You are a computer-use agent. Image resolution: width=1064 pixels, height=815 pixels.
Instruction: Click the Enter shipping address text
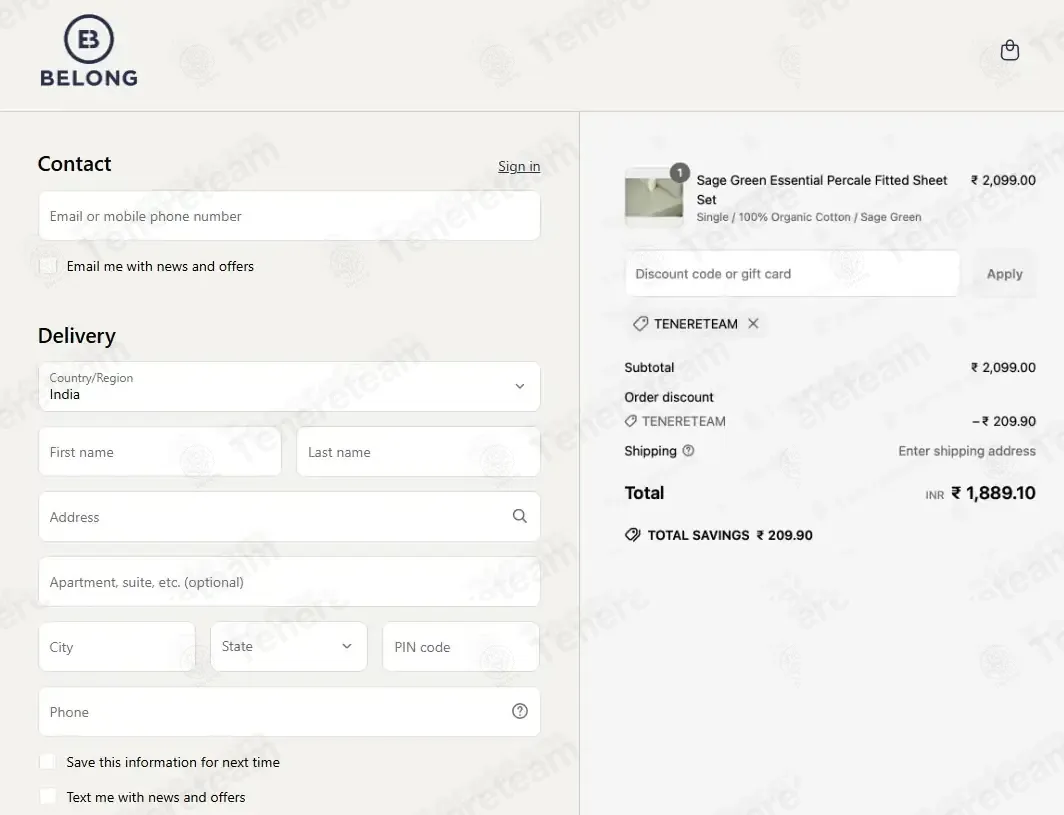pos(967,451)
